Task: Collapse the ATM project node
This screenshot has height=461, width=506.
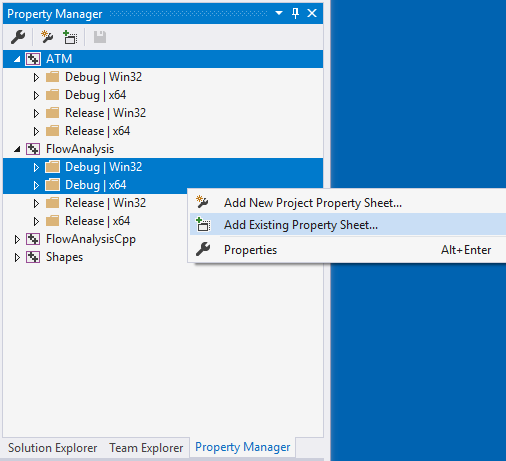Action: tap(17, 60)
